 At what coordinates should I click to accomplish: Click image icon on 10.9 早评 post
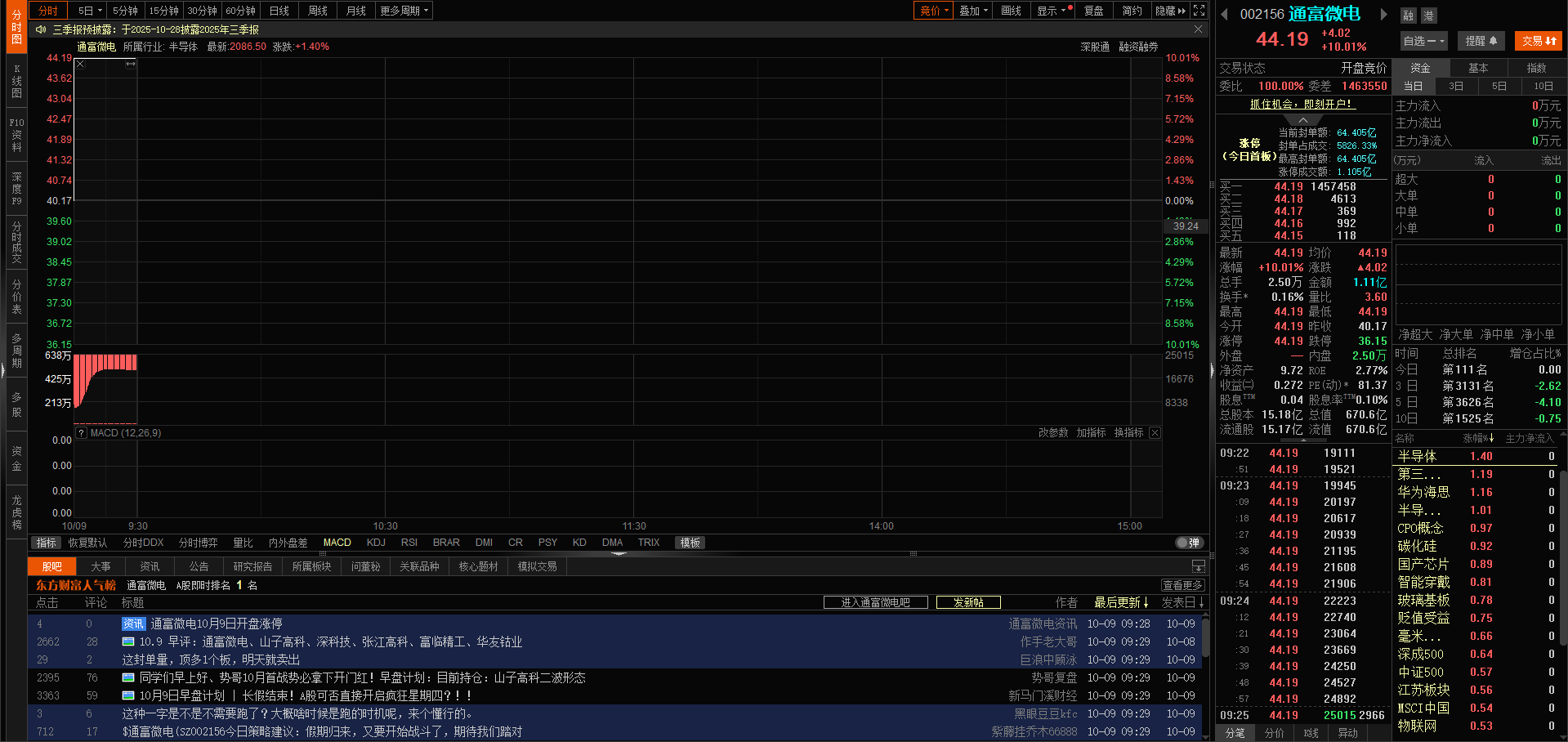point(128,641)
